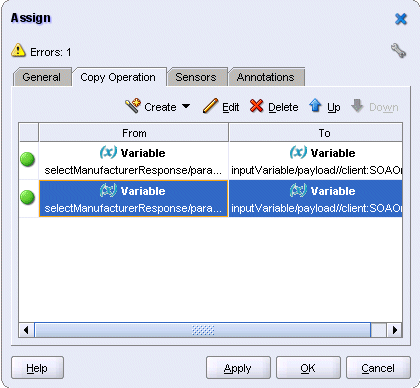Viewport: 420px width, 388px height.
Task: Switch to the General tab
Action: coord(42,77)
